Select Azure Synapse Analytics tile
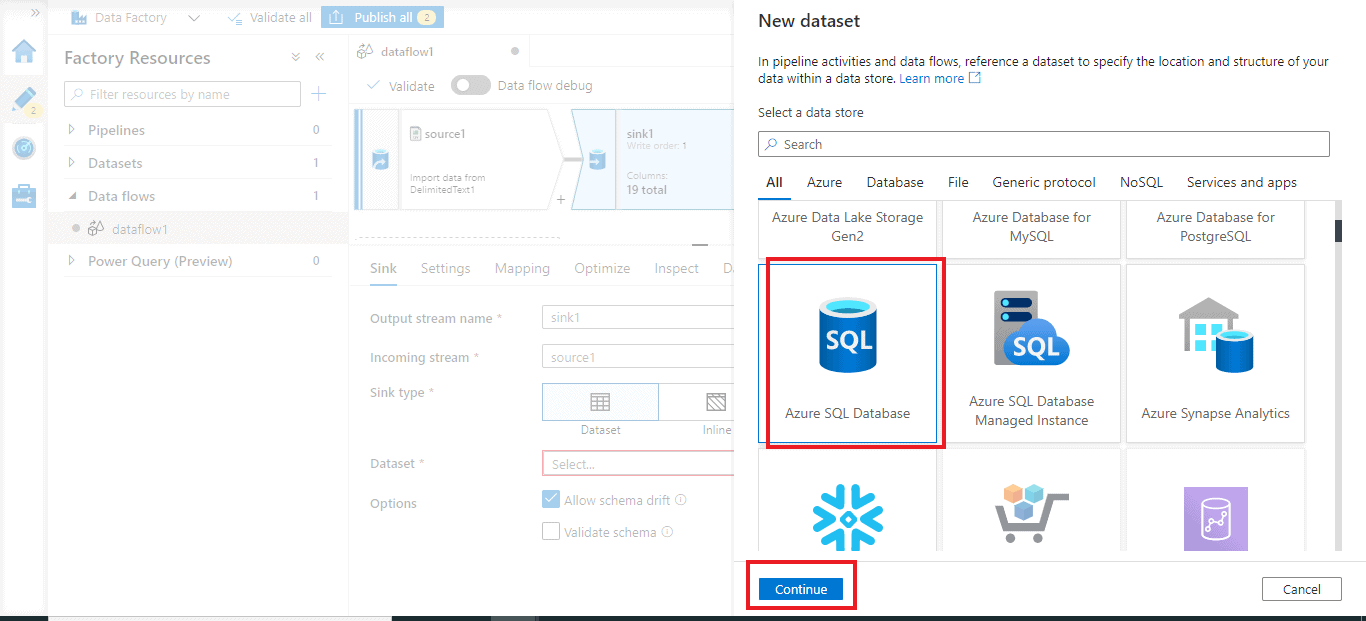This screenshot has height=621, width=1366. (1215, 353)
